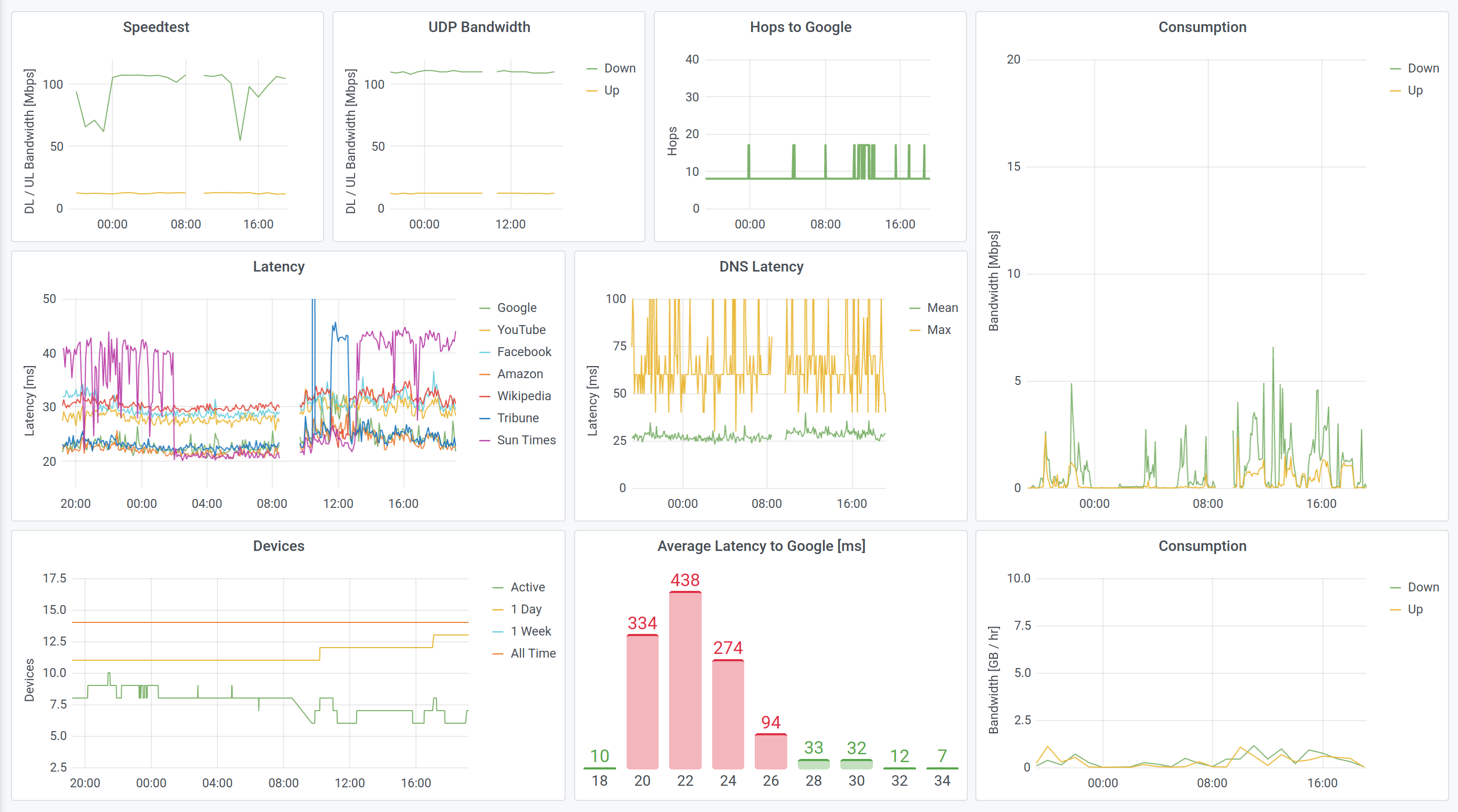Hide the Google series in Latency legend
The image size is (1458, 812).
coord(517,307)
